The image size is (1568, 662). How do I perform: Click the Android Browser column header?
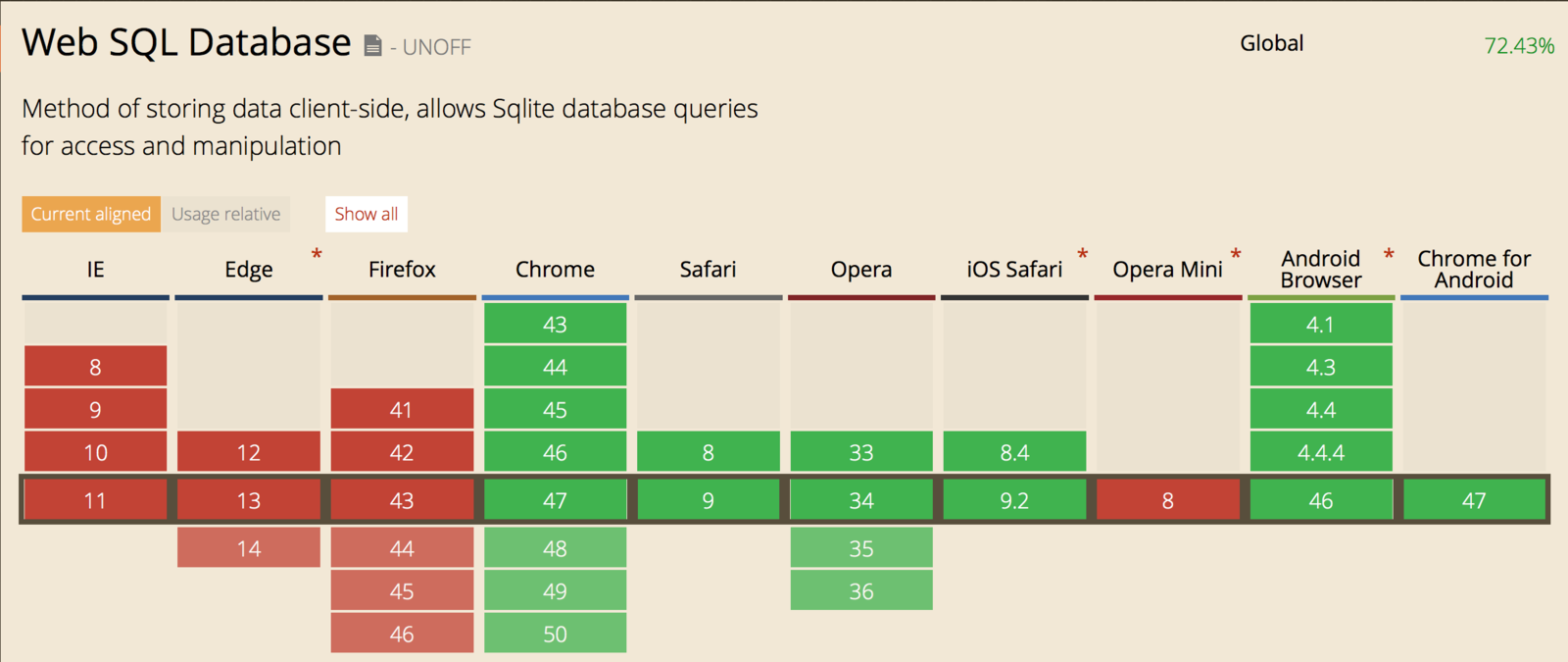1321,270
